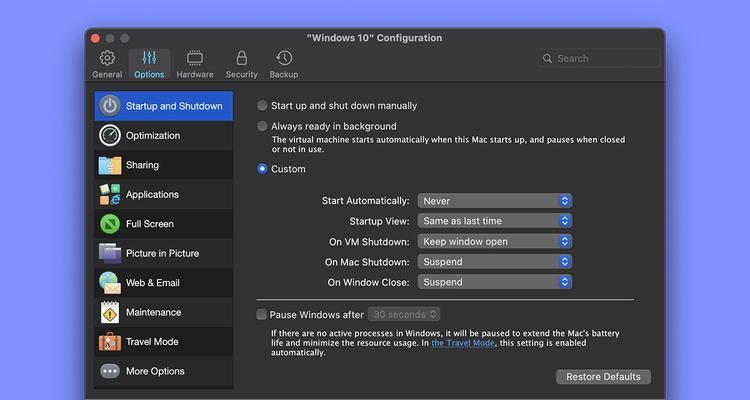Follow the Travel Mode link
The image size is (750, 400).
tap(463, 343)
